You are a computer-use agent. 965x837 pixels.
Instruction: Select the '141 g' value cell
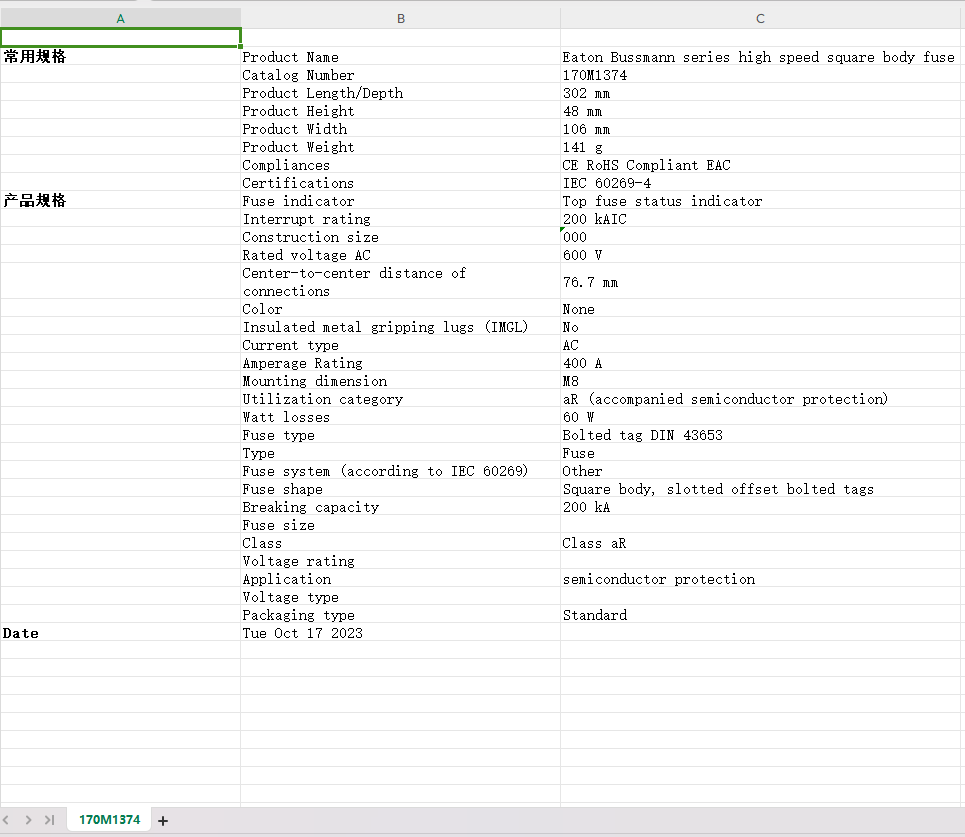760,146
